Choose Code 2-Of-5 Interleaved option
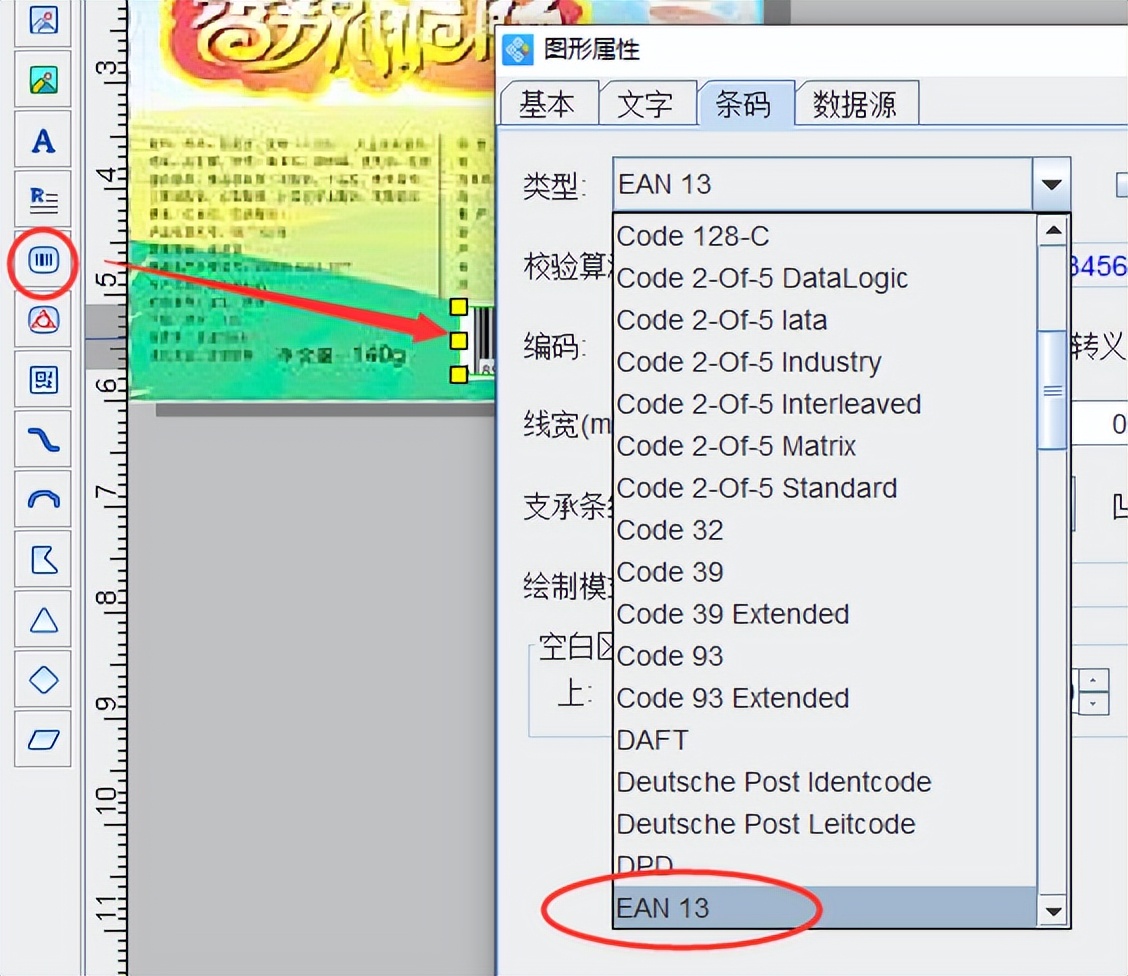 point(825,404)
